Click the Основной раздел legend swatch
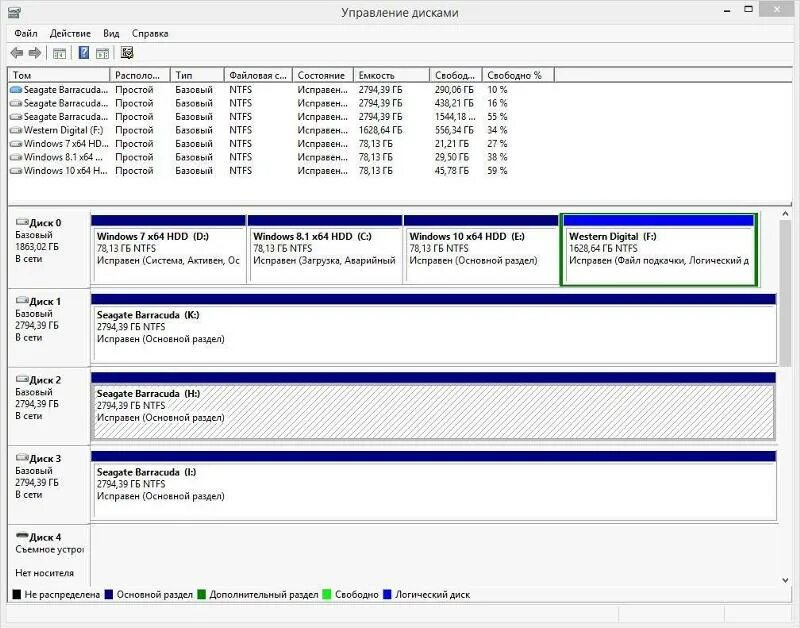The height and width of the screenshot is (628, 800). tap(109, 594)
